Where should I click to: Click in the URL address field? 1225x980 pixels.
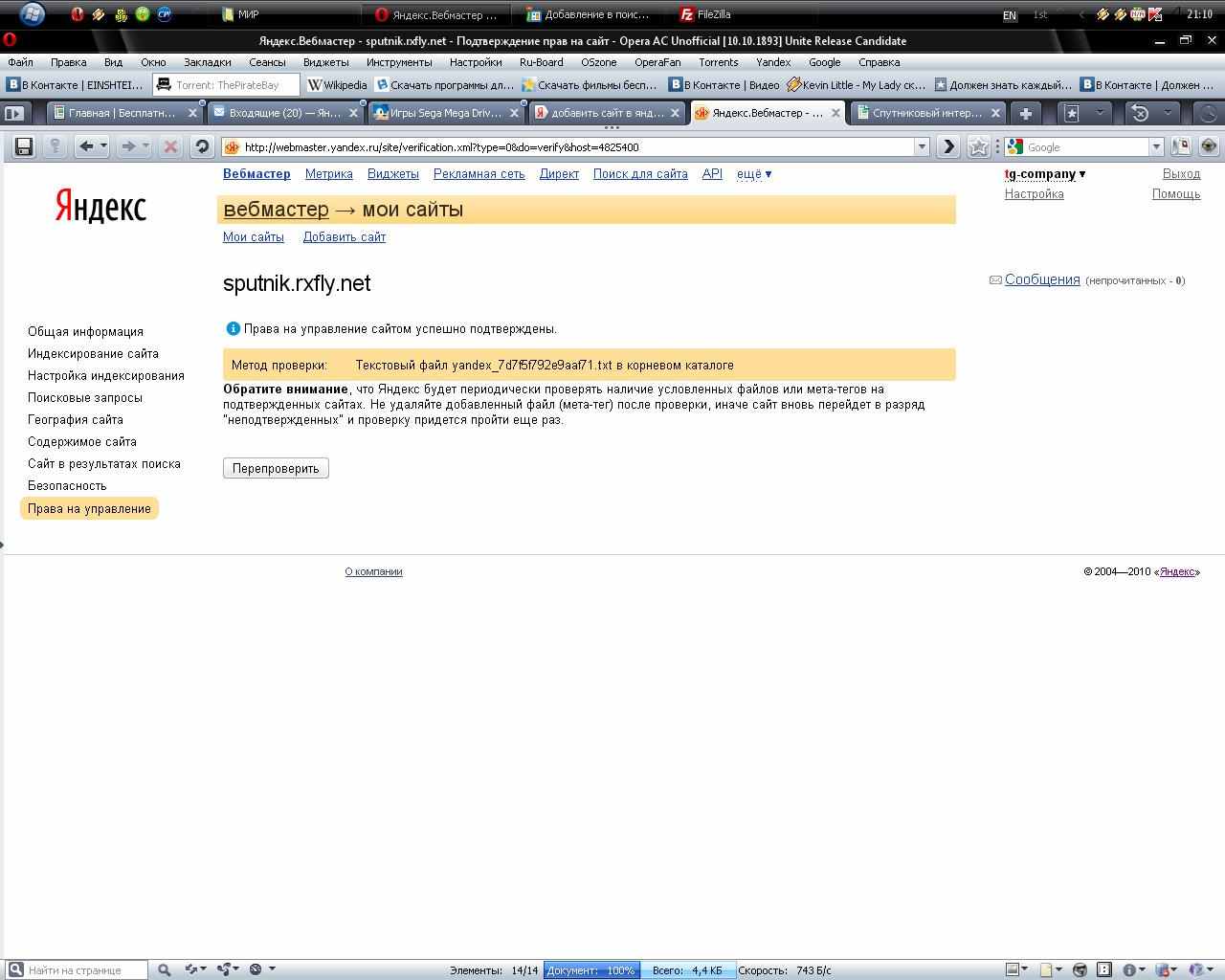tap(577, 146)
